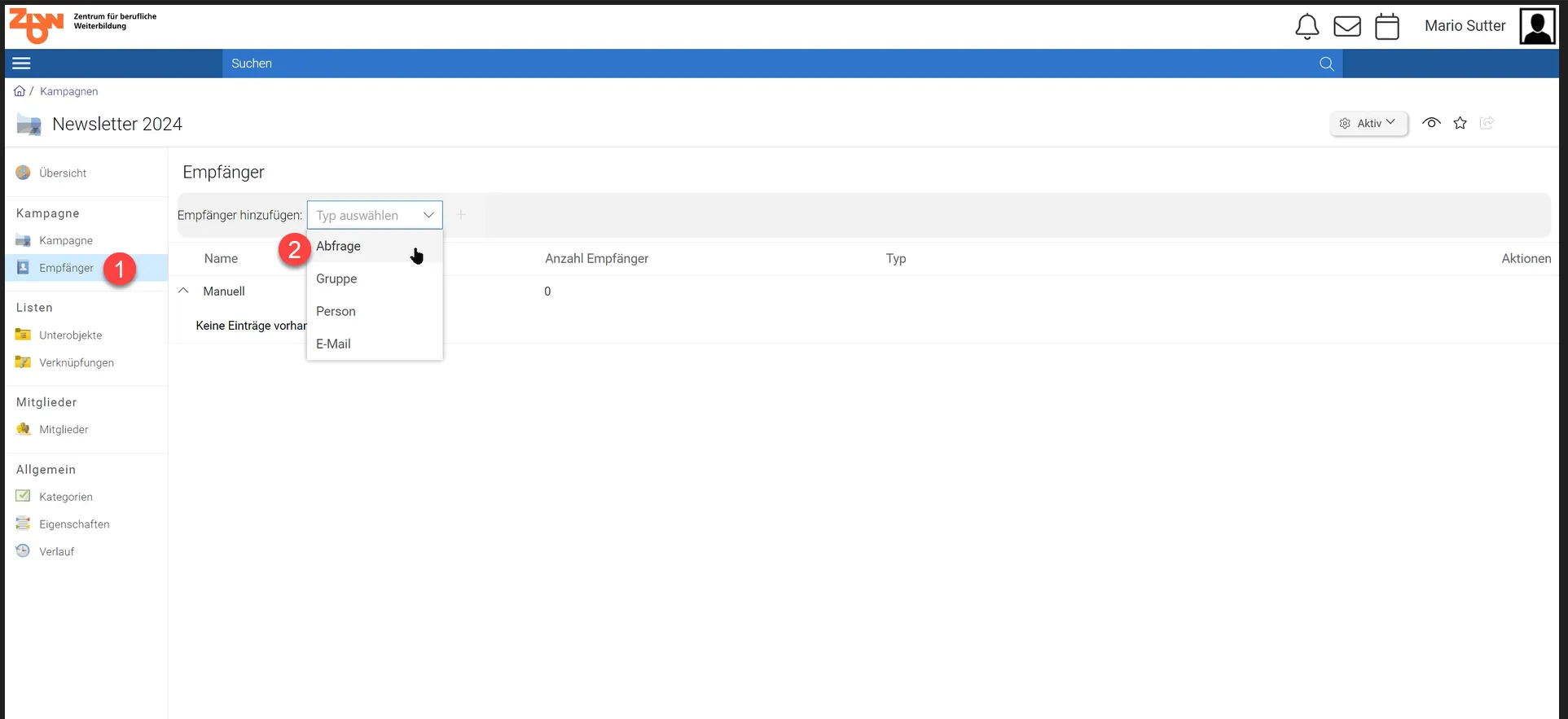Select Empfänger in the sidebar
This screenshot has height=719, width=1568.
coord(86,268)
